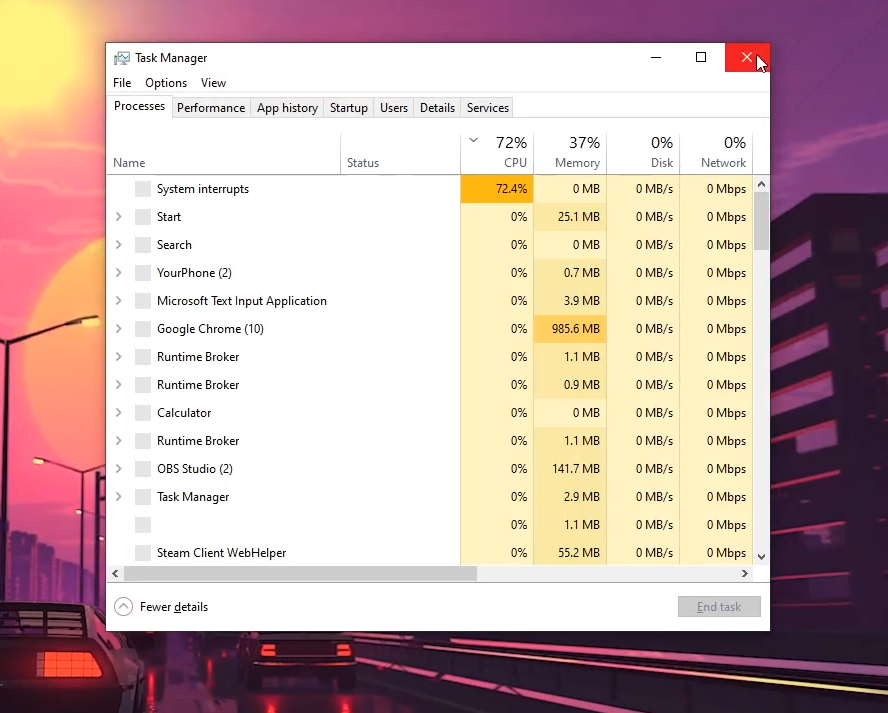The image size is (888, 713).
Task: Click the 2.9 MB memory cell
Action: click(570, 497)
